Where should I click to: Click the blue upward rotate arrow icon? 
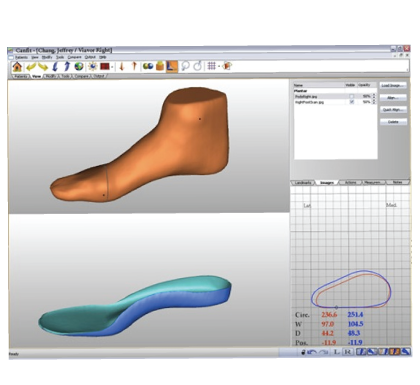(67, 66)
